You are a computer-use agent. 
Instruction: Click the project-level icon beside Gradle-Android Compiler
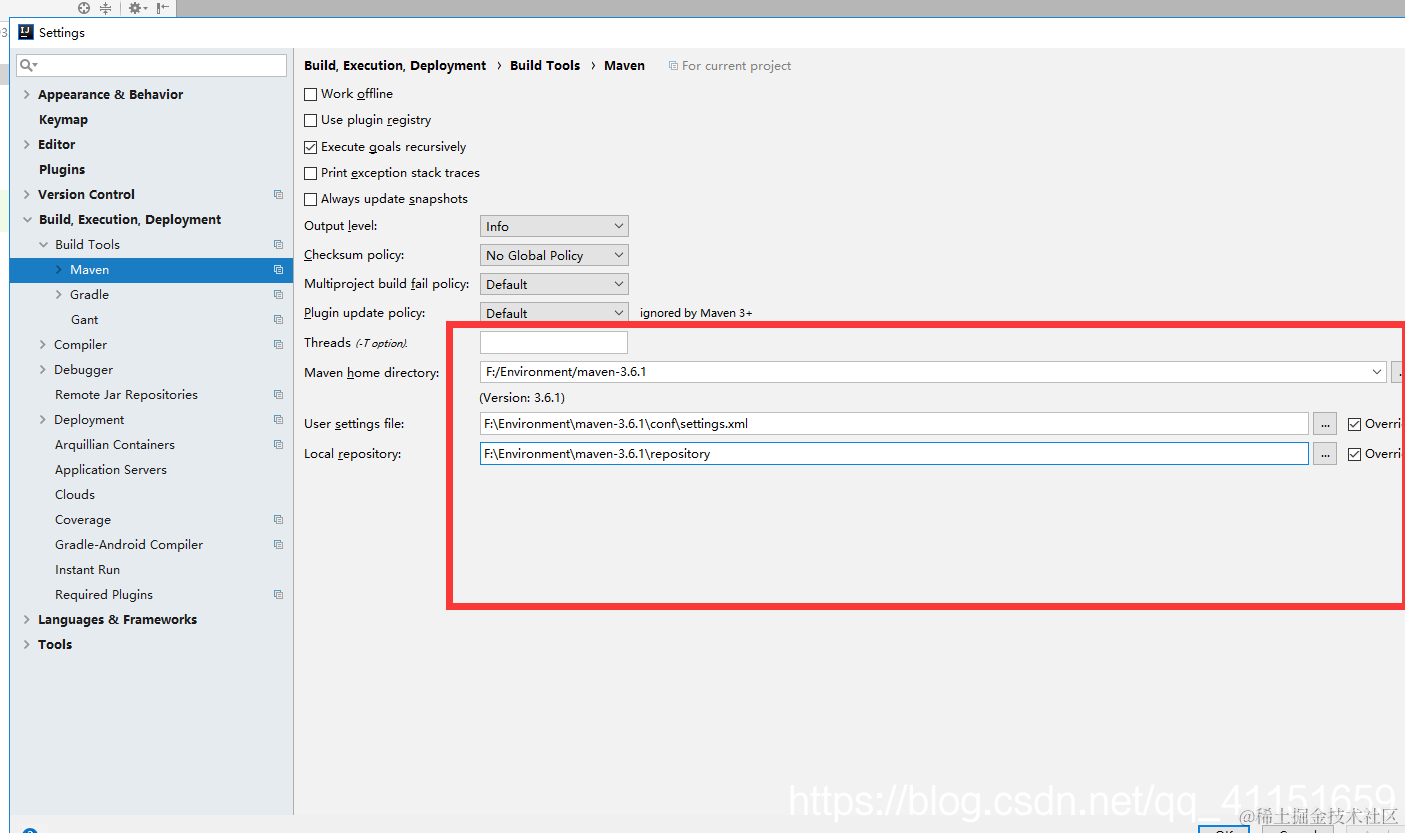(278, 545)
